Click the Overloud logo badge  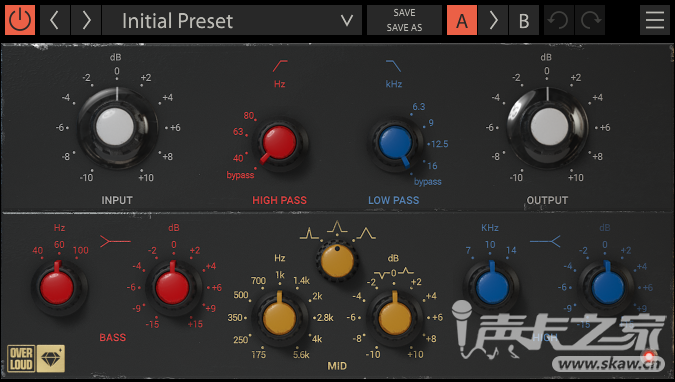click(21, 359)
